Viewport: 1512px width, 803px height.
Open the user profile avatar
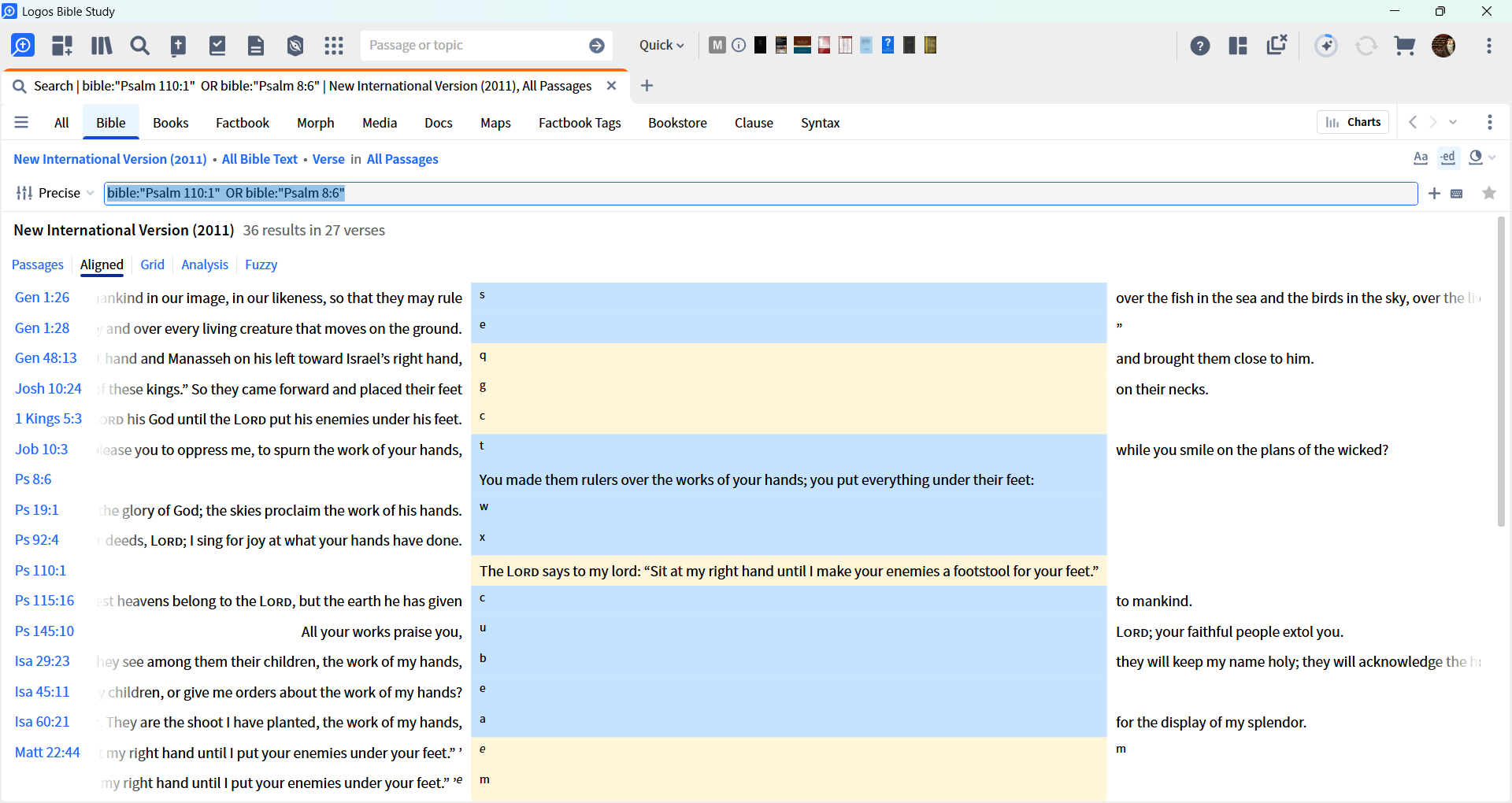tap(1443, 46)
